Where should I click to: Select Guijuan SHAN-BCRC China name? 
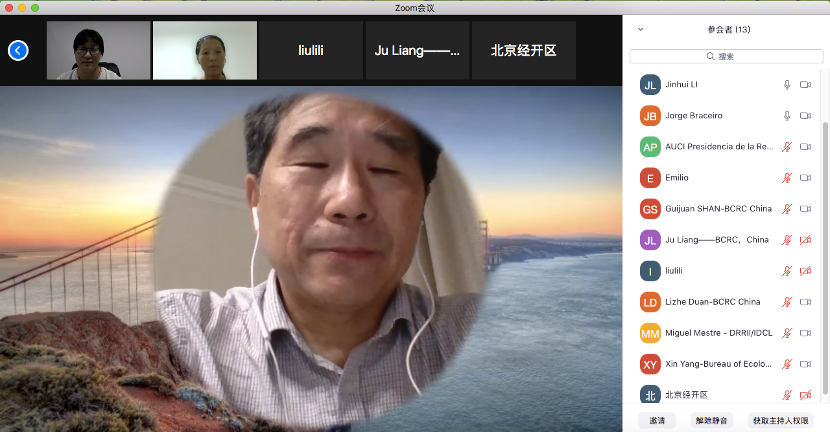coord(718,209)
